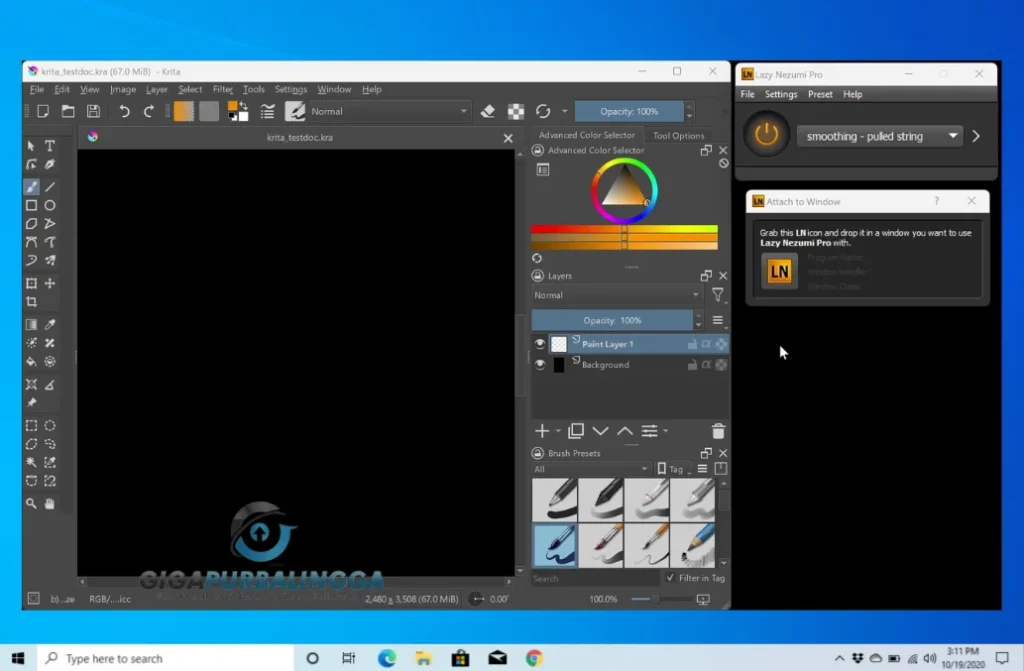1024x671 pixels.
Task: Toggle visibility of the Background layer
Action: pyautogui.click(x=540, y=365)
